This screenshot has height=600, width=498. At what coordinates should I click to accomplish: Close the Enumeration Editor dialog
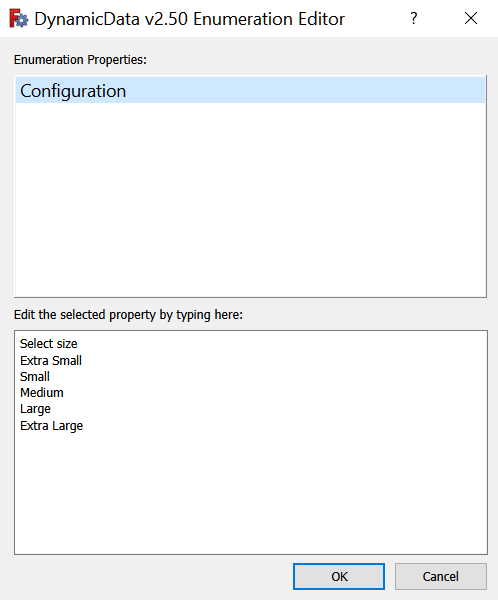(x=470, y=18)
